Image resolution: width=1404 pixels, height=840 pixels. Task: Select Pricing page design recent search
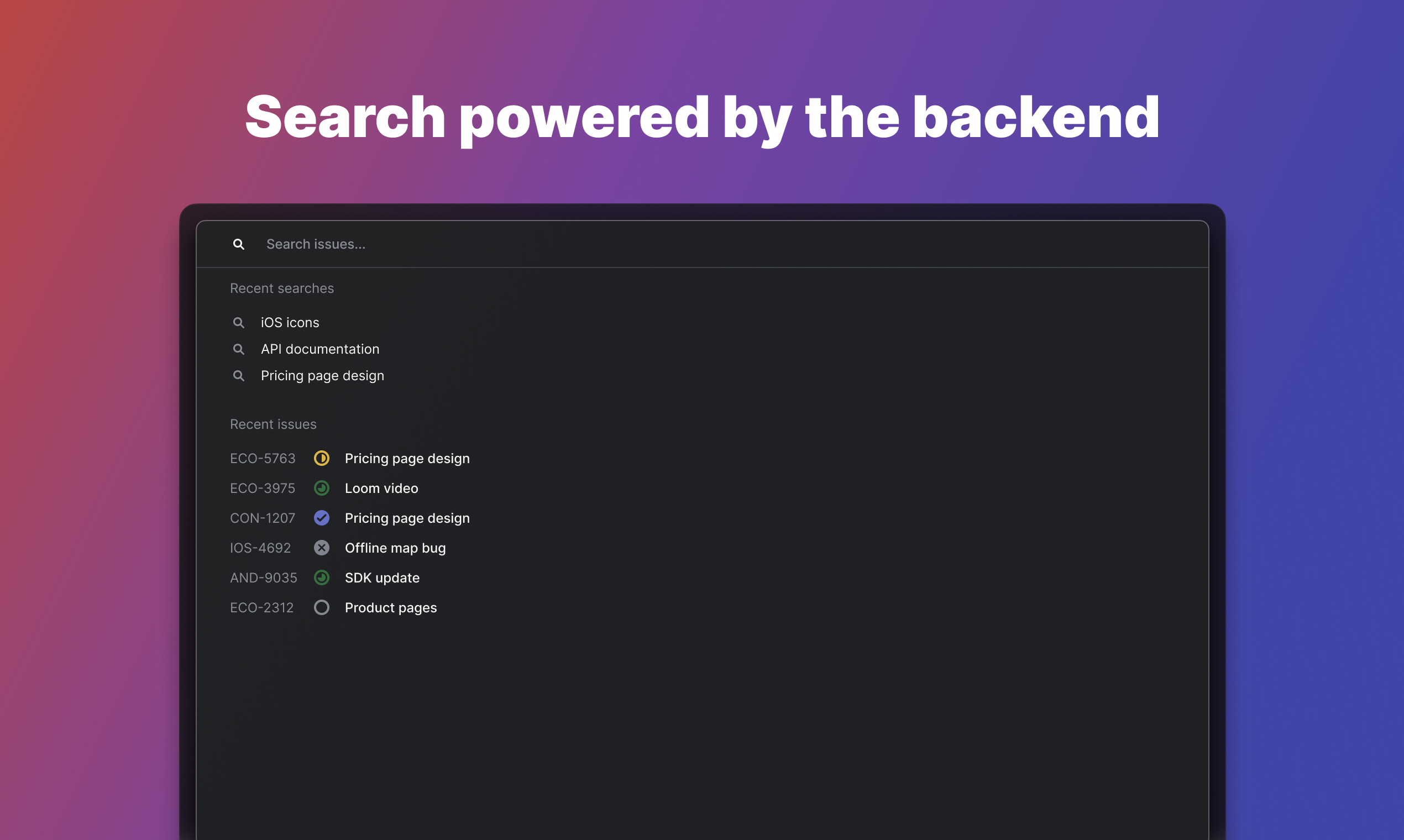coord(322,376)
